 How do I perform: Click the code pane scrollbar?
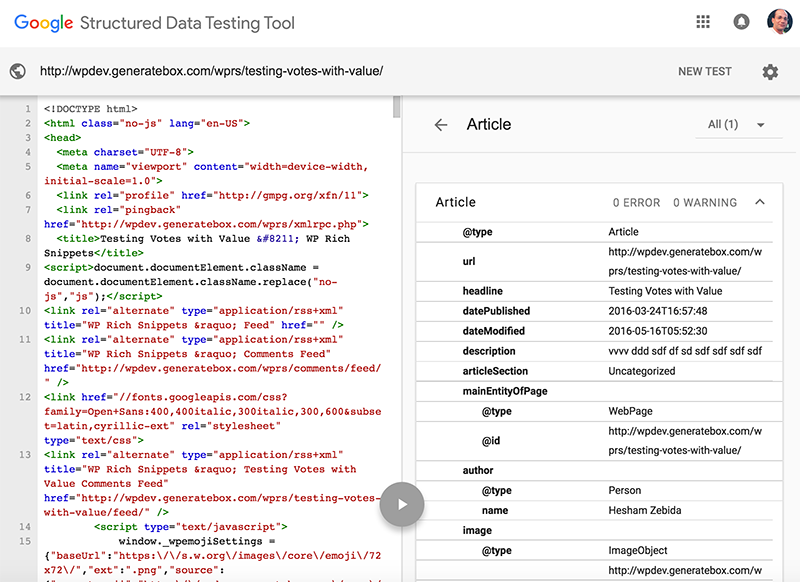[x=397, y=108]
